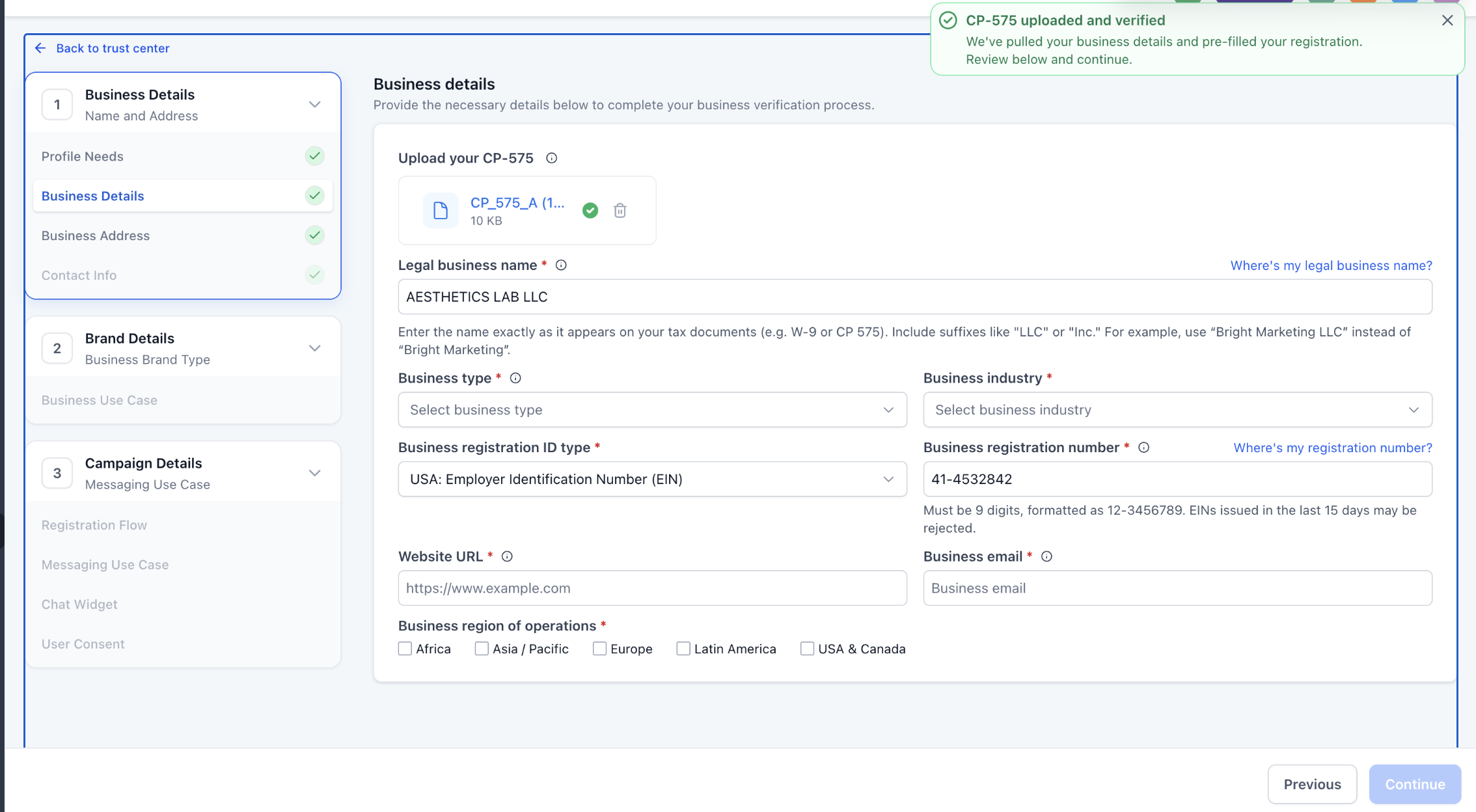View Website URL info tooltip icon
This screenshot has width=1476, height=812.
point(507,556)
